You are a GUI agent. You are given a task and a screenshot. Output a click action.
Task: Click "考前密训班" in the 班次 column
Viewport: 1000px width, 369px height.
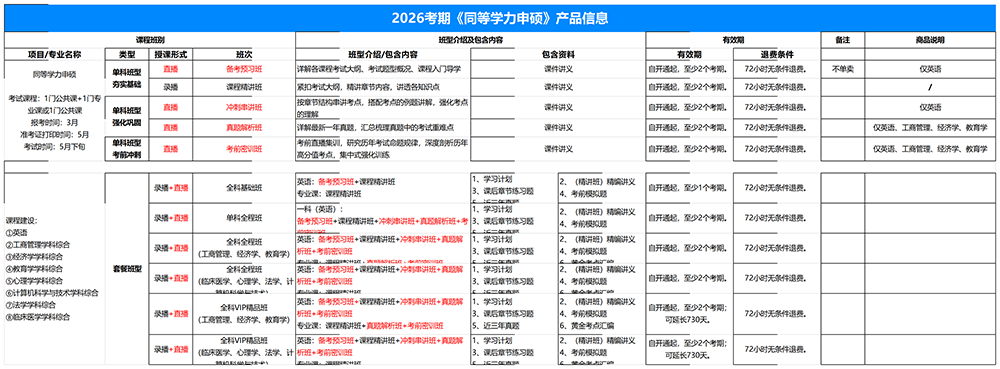[x=244, y=148]
